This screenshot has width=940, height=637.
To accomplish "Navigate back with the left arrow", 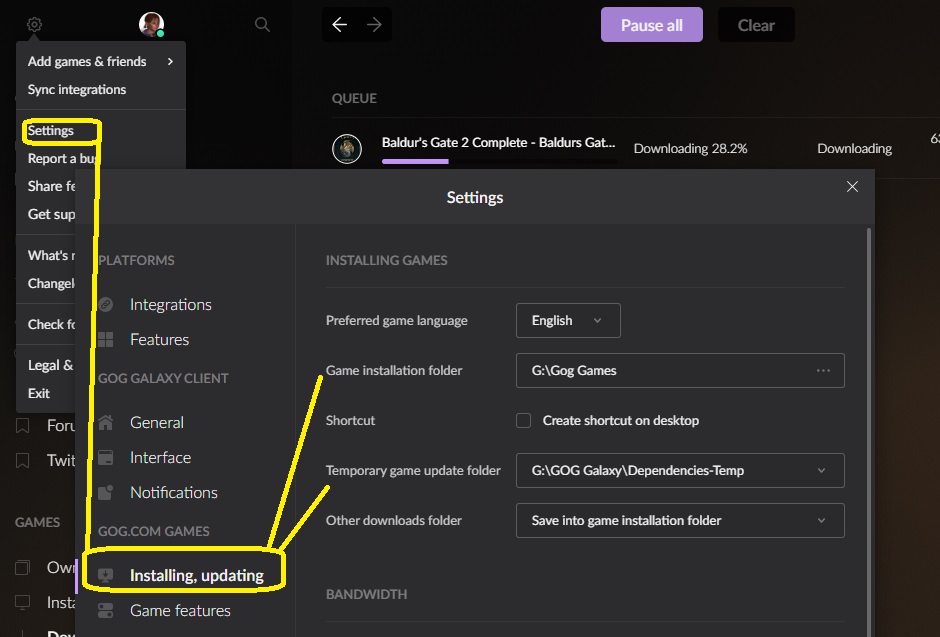I will point(340,25).
